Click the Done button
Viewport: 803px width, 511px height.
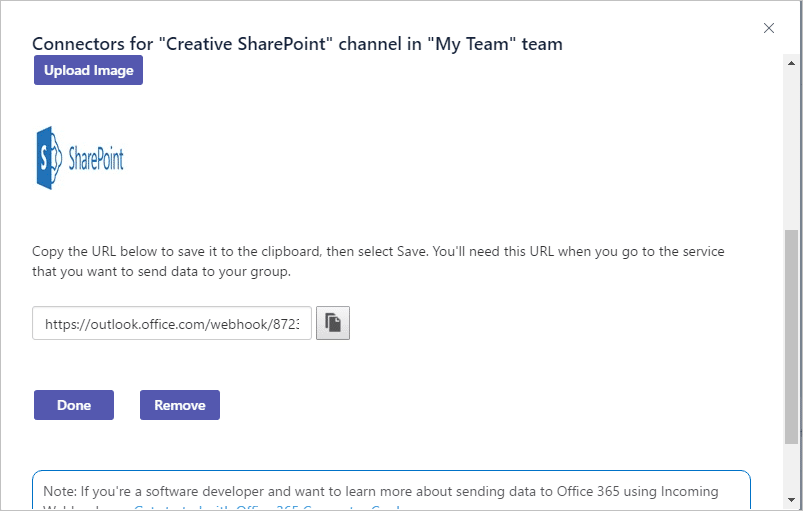pyautogui.click(x=74, y=405)
